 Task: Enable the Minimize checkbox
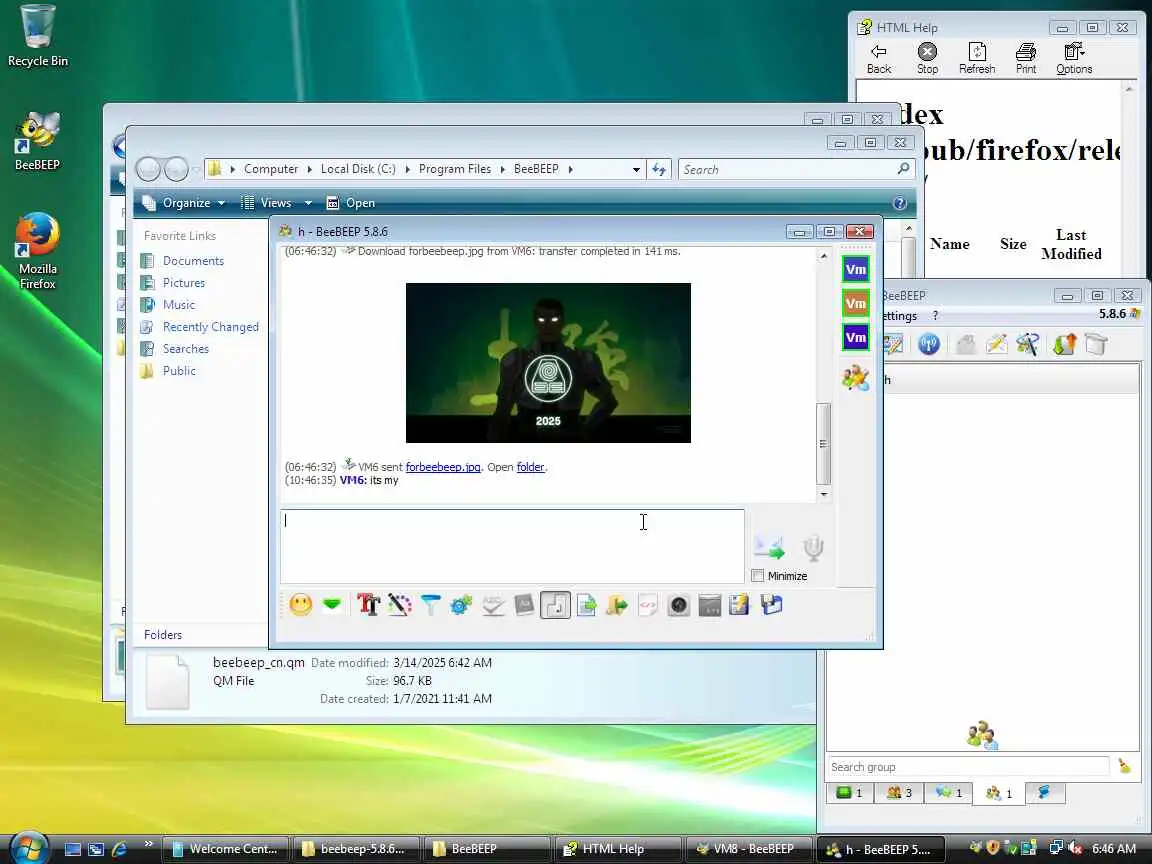click(758, 576)
